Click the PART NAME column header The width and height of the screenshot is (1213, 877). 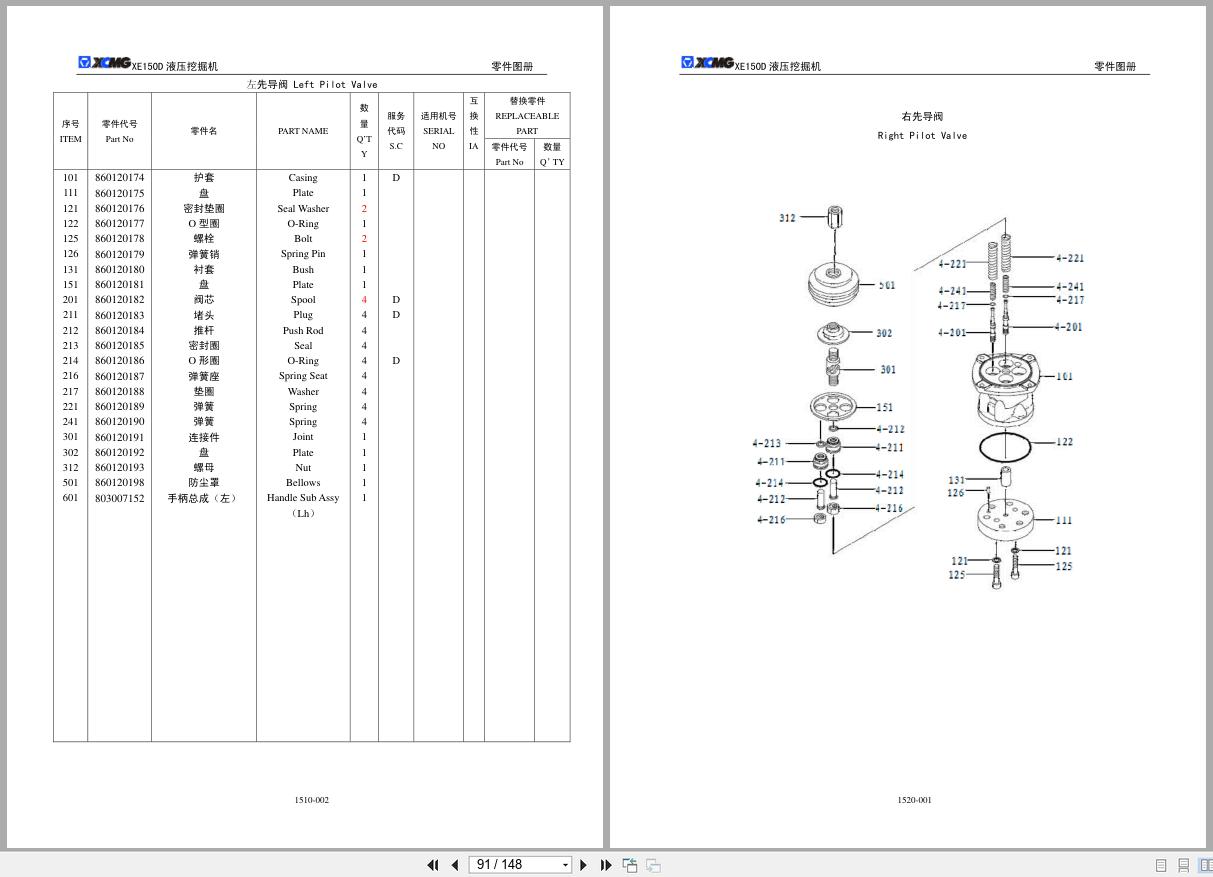[303, 131]
